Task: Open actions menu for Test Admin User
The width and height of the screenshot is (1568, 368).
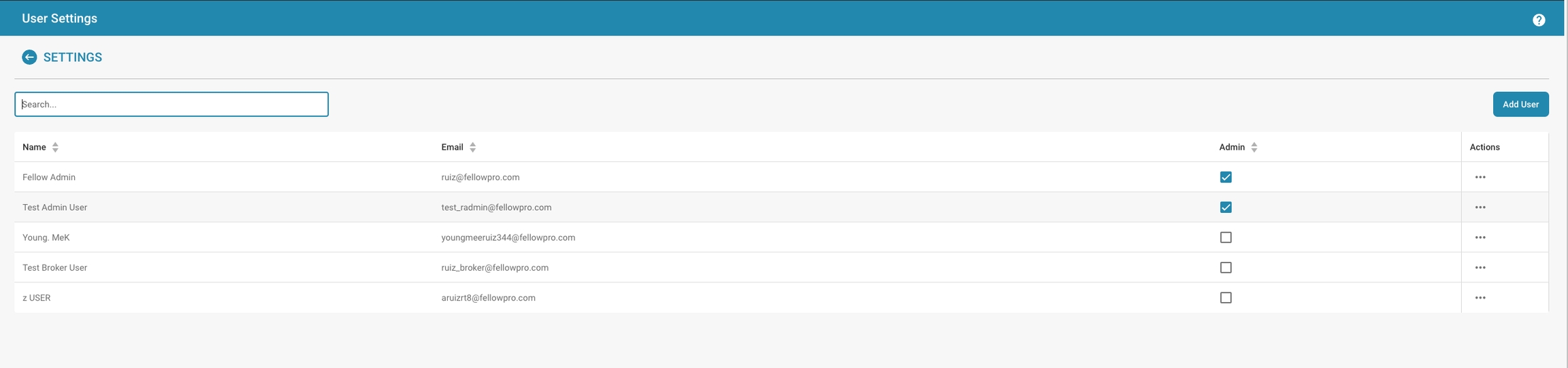Action: (x=1480, y=207)
